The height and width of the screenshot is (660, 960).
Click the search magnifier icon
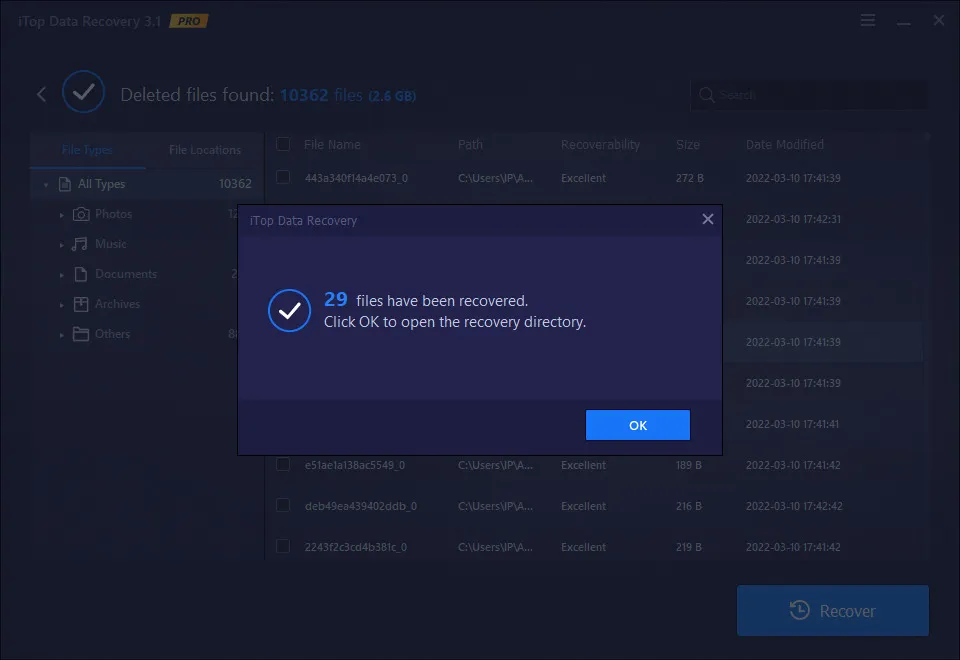[706, 94]
